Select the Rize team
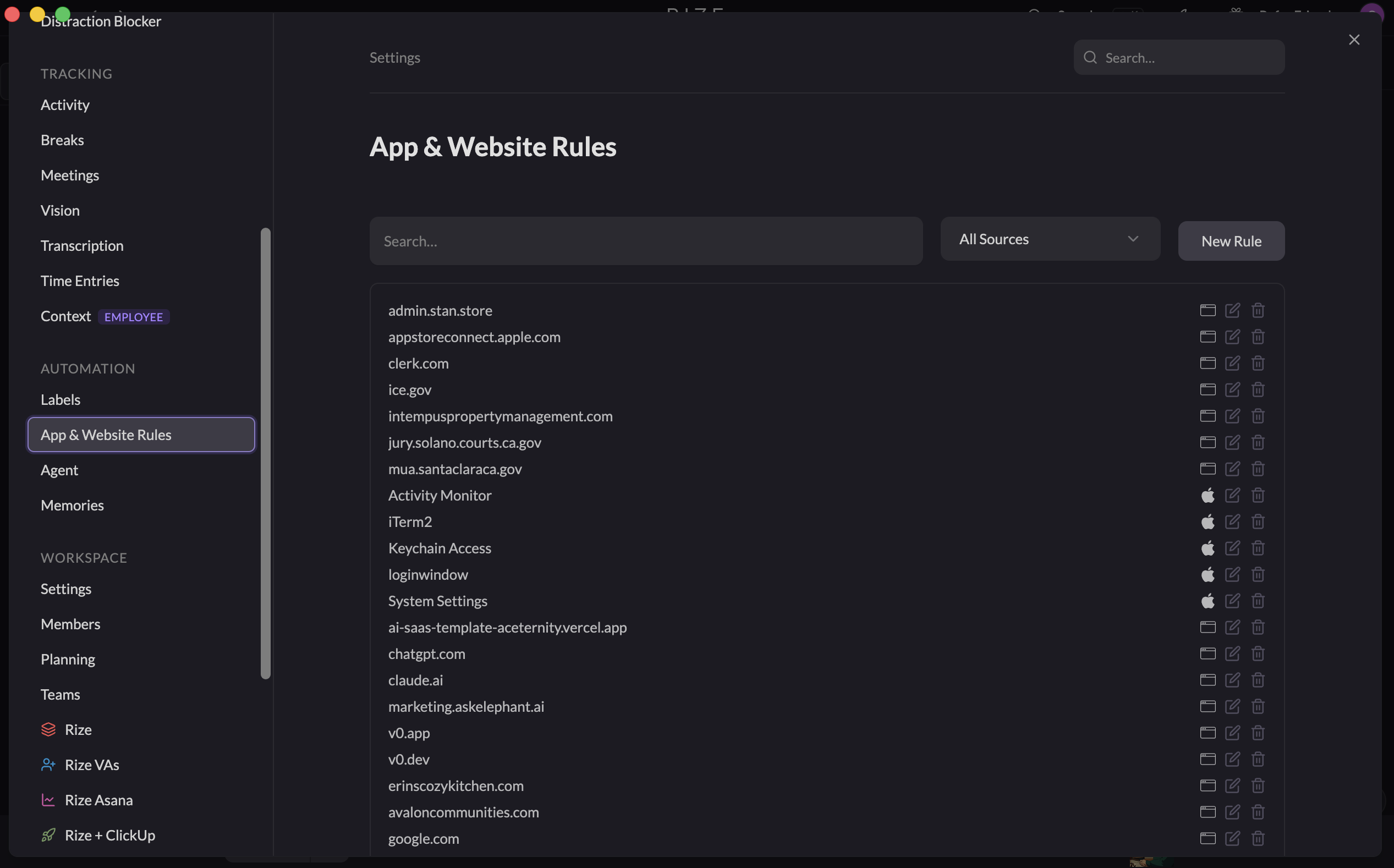The image size is (1394, 868). 66,730
